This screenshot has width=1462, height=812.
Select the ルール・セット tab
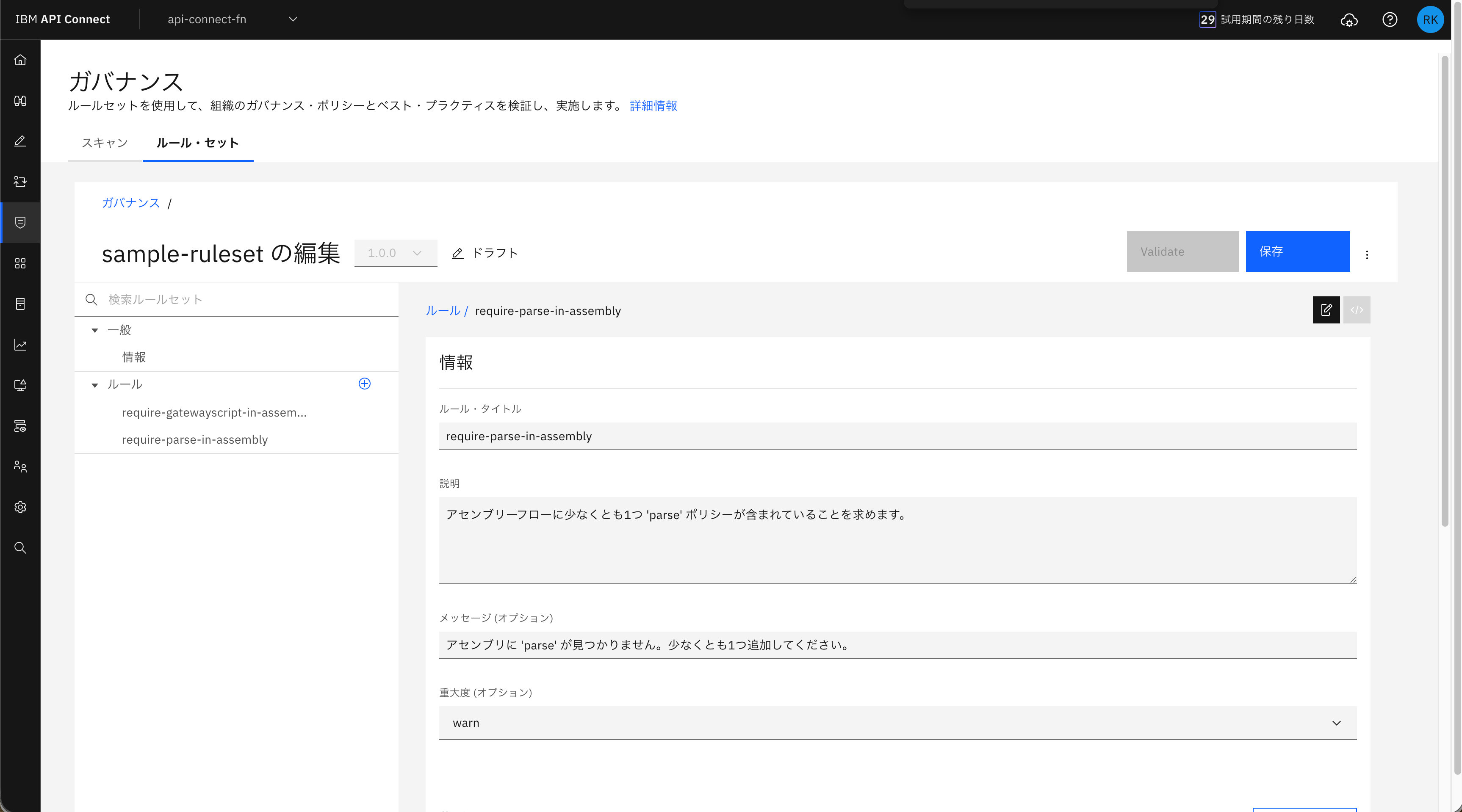(197, 143)
